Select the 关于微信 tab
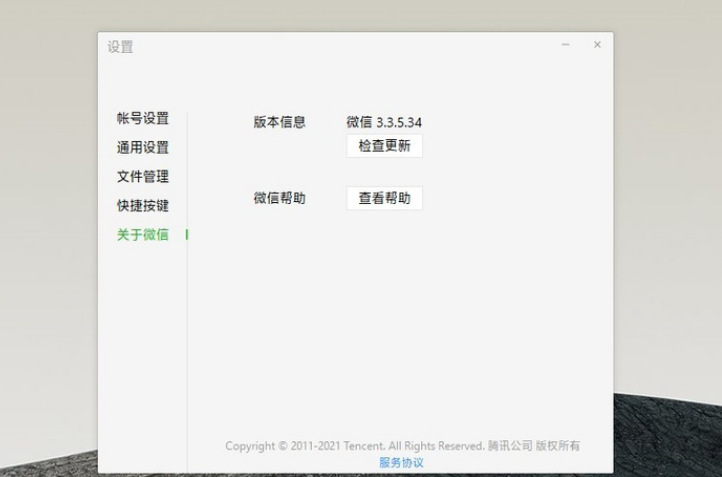 [x=143, y=234]
